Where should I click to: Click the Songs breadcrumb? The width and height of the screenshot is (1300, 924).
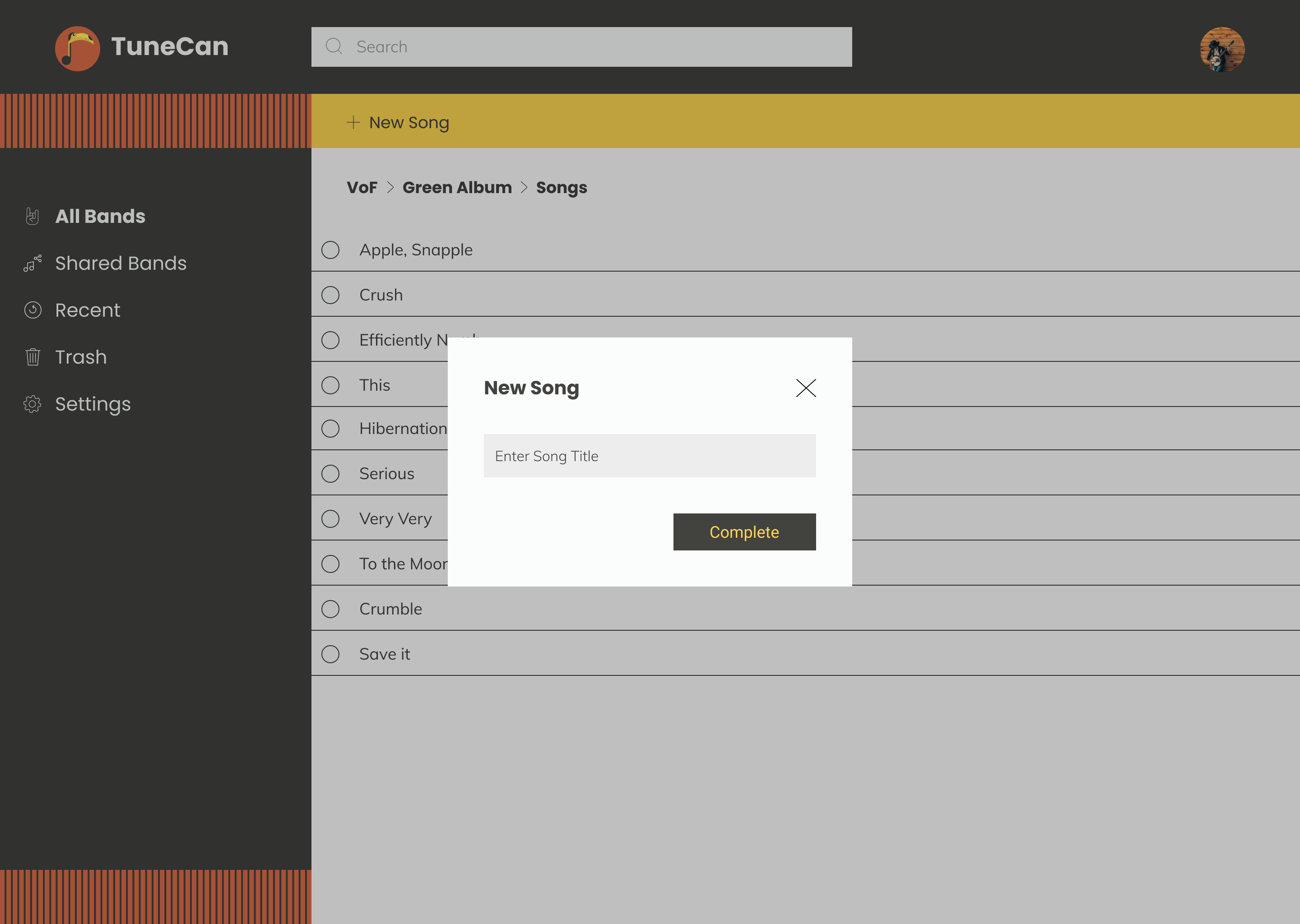coord(561,188)
